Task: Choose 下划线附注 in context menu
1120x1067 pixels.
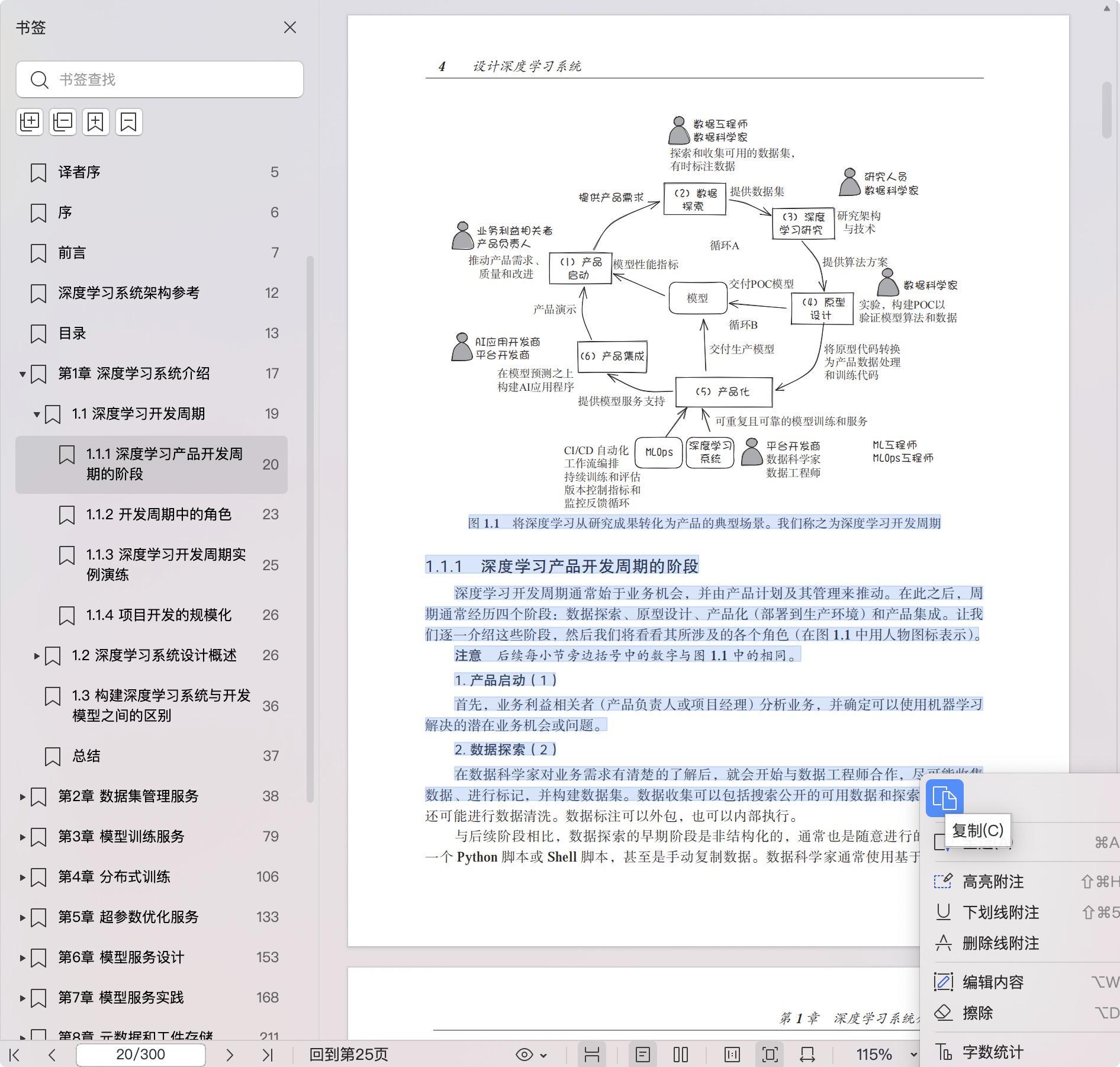Action: click(1000, 912)
